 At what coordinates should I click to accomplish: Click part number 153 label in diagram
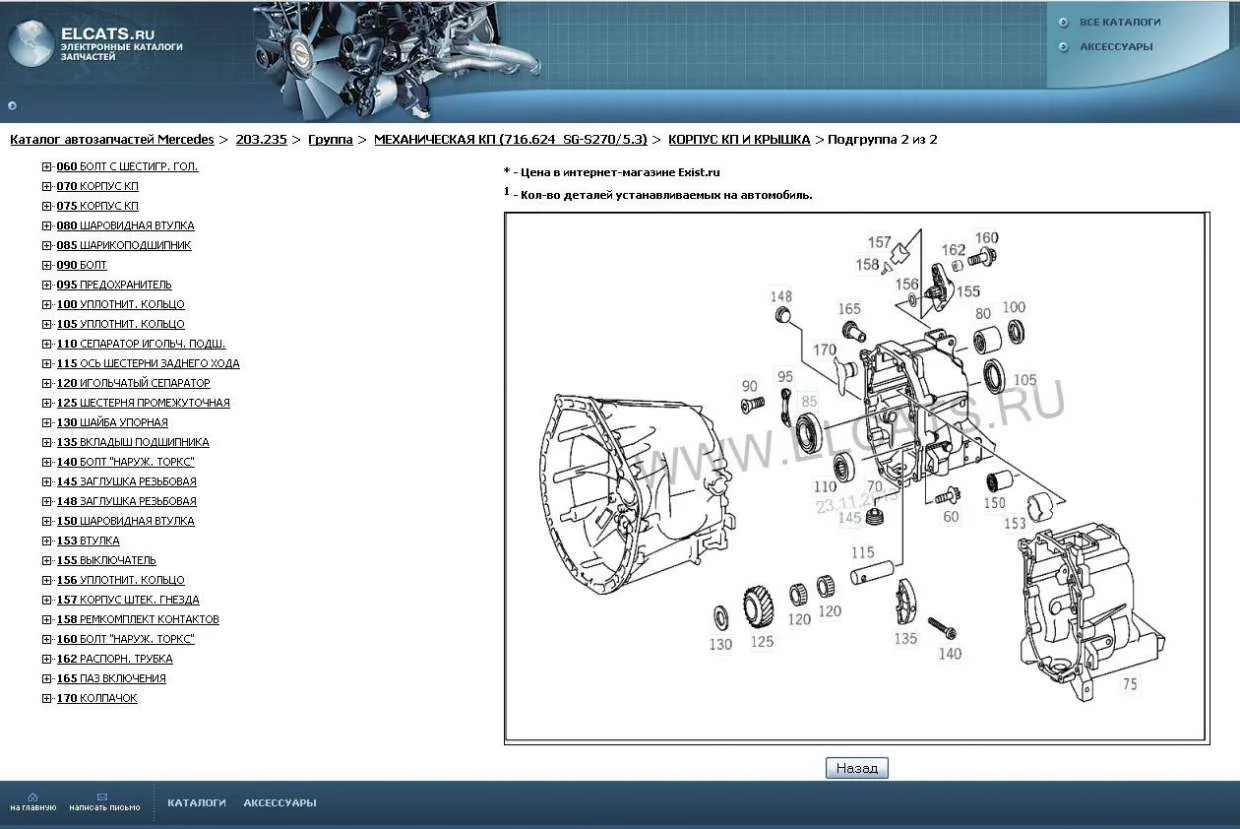(x=1014, y=523)
